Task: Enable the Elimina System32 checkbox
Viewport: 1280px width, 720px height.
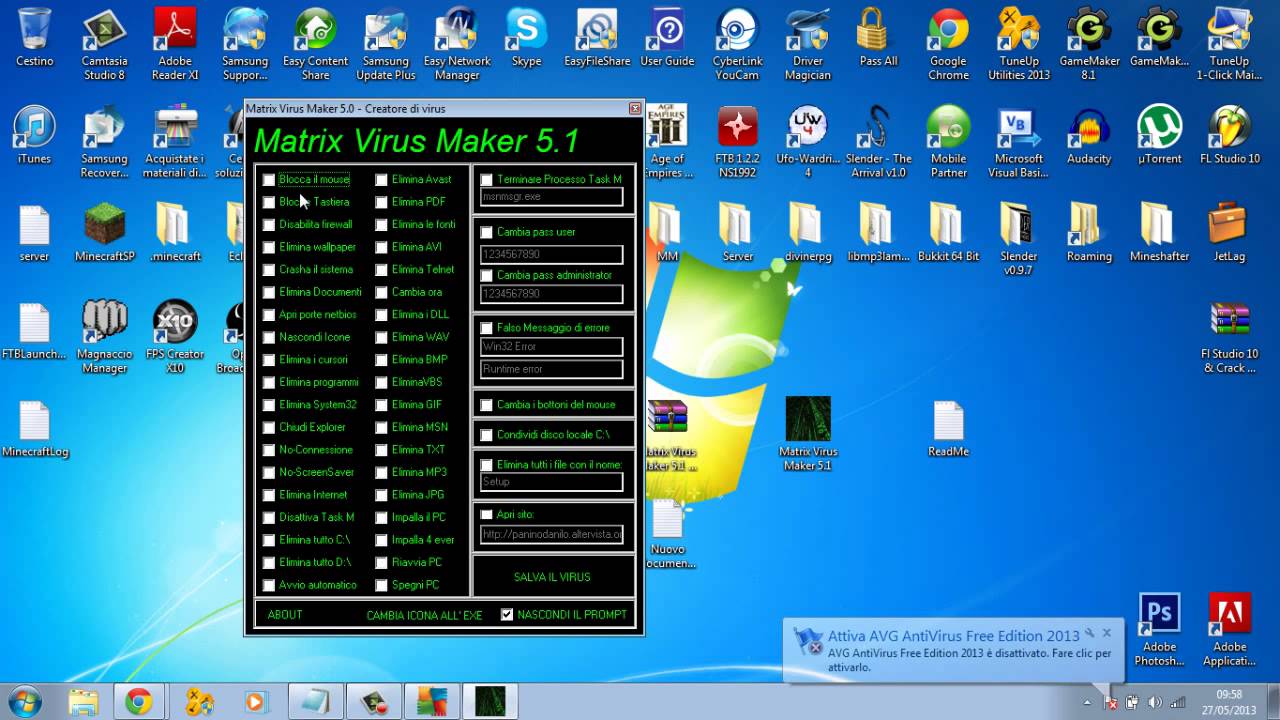Action: coord(269,405)
